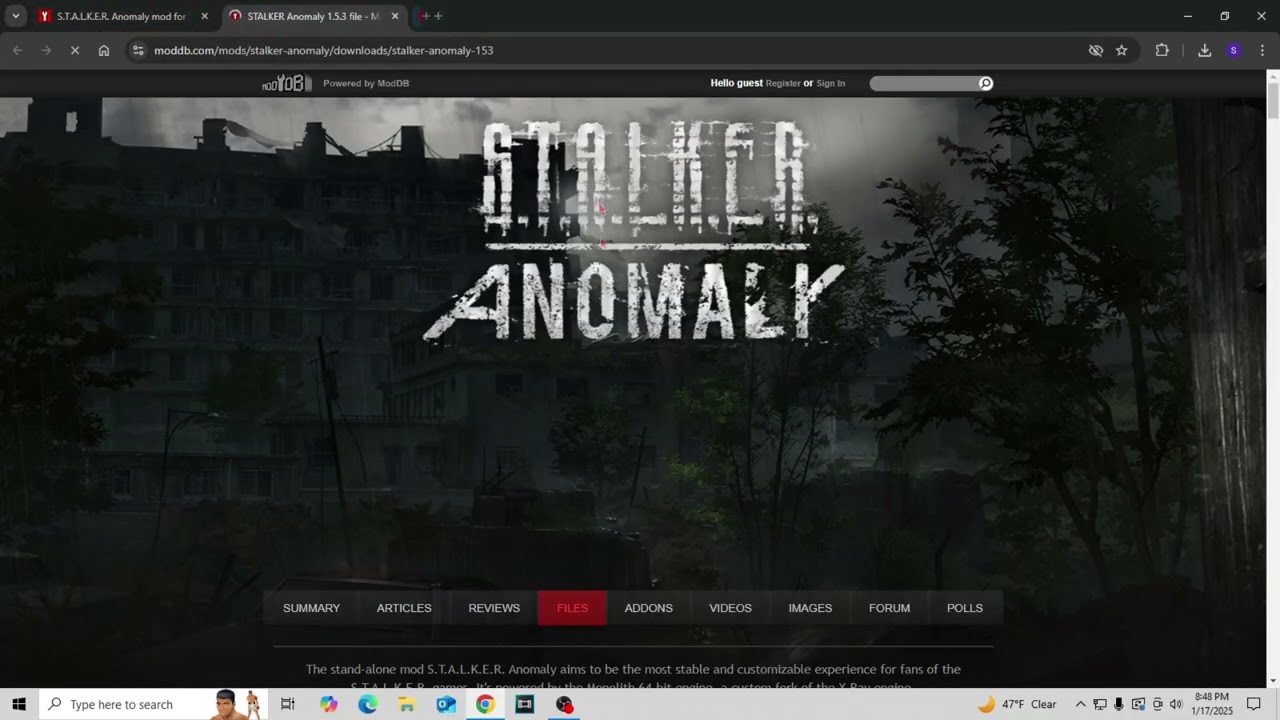Image resolution: width=1280 pixels, height=720 pixels.
Task: Open the Chrome profile avatar
Action: (x=1234, y=50)
